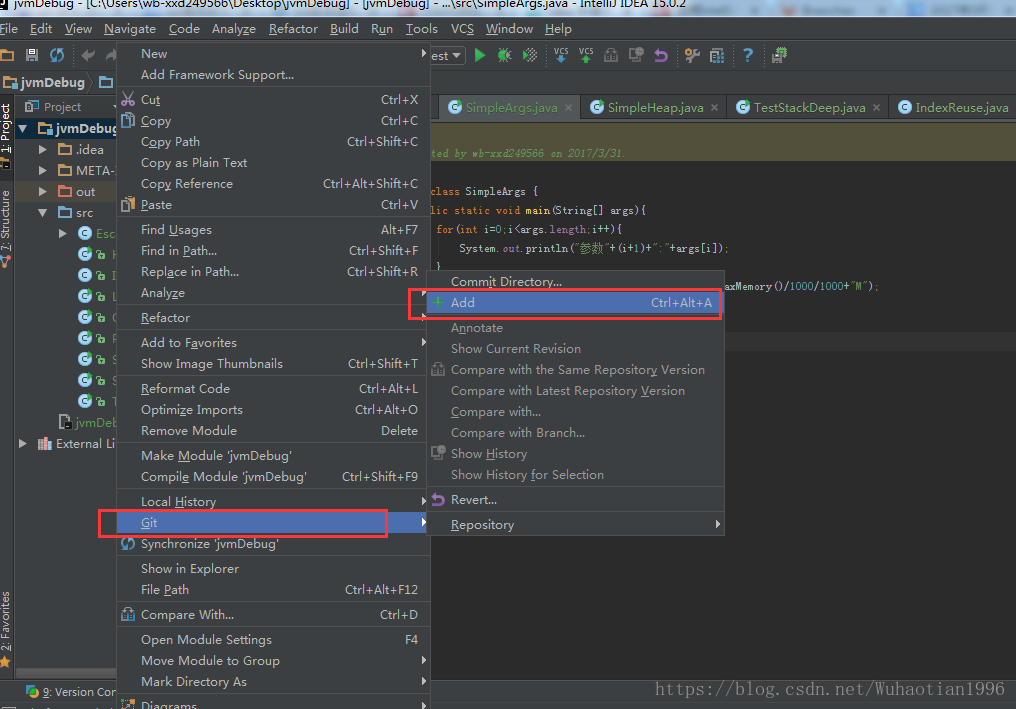Switch to the SimpleHeap.java tab
This screenshot has width=1016, height=709.
click(655, 108)
